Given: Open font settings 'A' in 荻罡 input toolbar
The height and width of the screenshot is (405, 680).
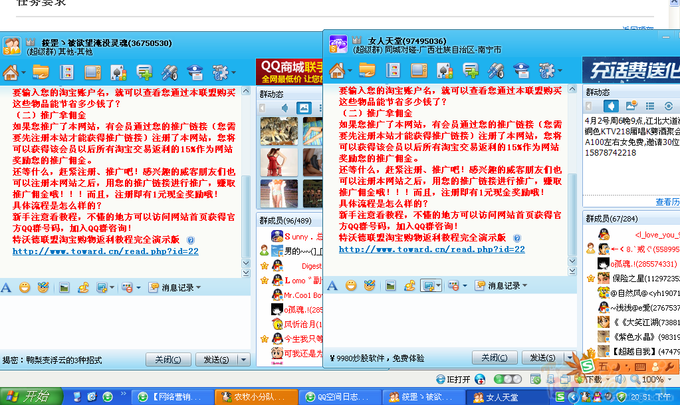Looking at the screenshot, I should 6,287.
